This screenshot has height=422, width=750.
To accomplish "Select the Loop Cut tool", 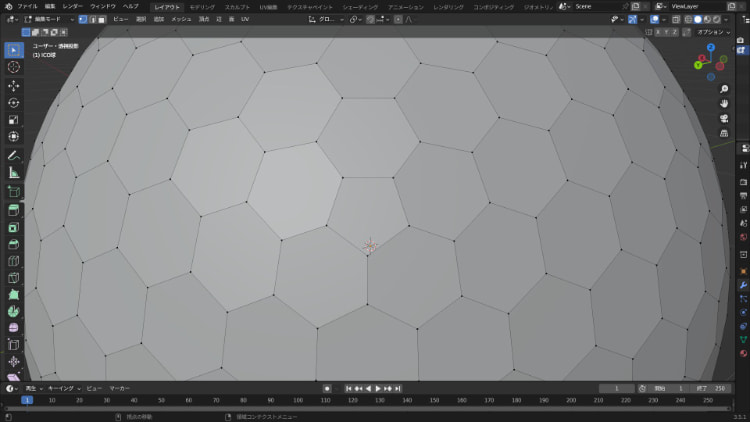I will [14, 261].
